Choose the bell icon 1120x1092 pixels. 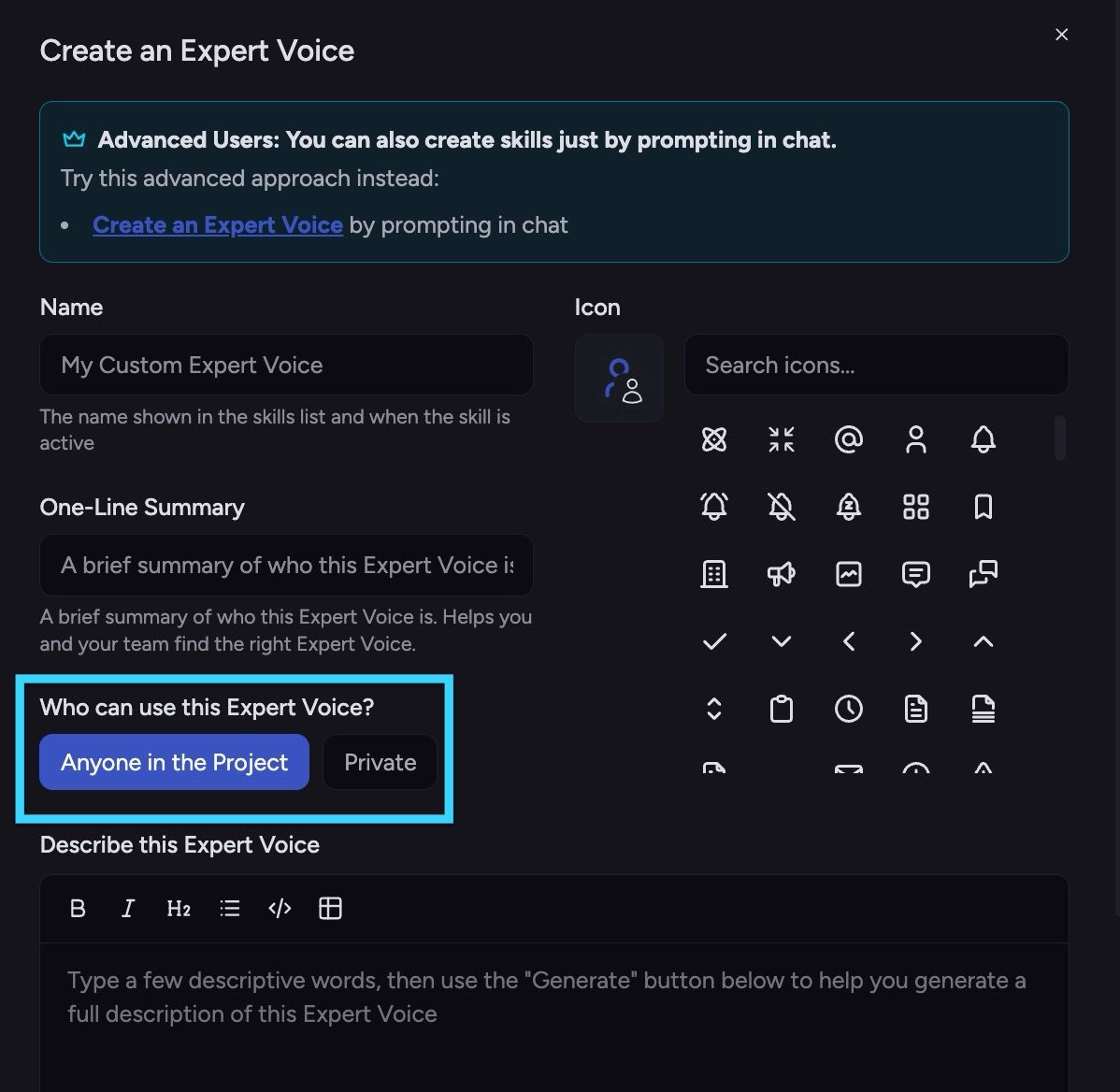[x=983, y=439]
